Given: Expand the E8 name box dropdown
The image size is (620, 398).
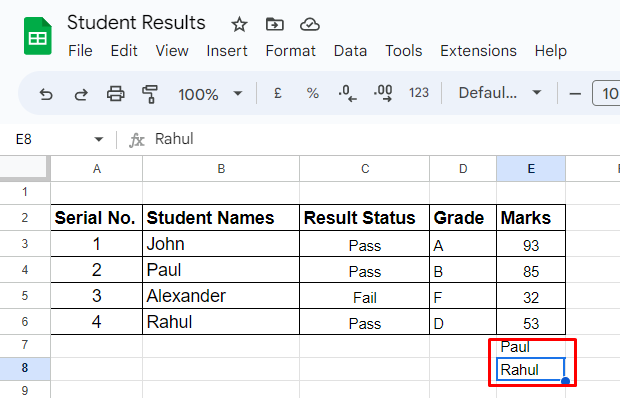Looking at the screenshot, I should (98, 139).
